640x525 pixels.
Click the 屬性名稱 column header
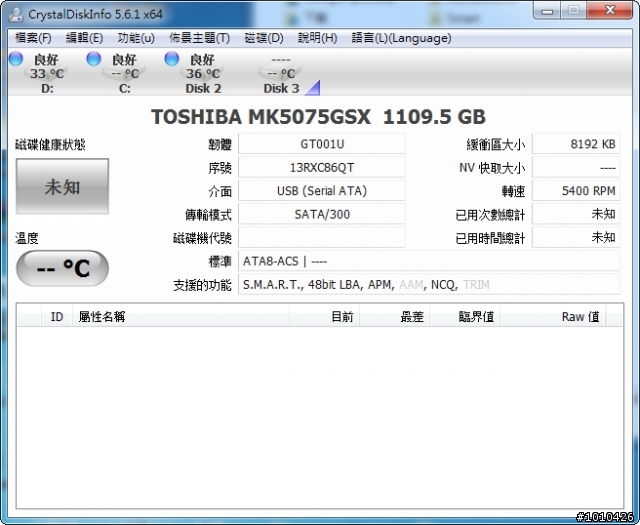[x=181, y=316]
